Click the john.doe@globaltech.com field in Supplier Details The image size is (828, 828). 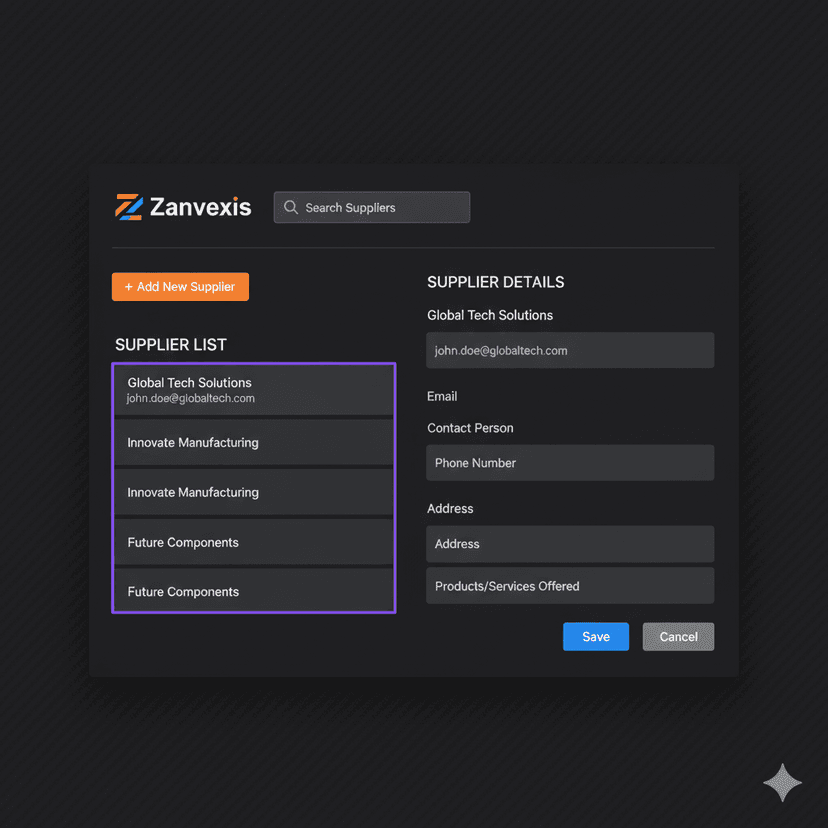coord(570,351)
